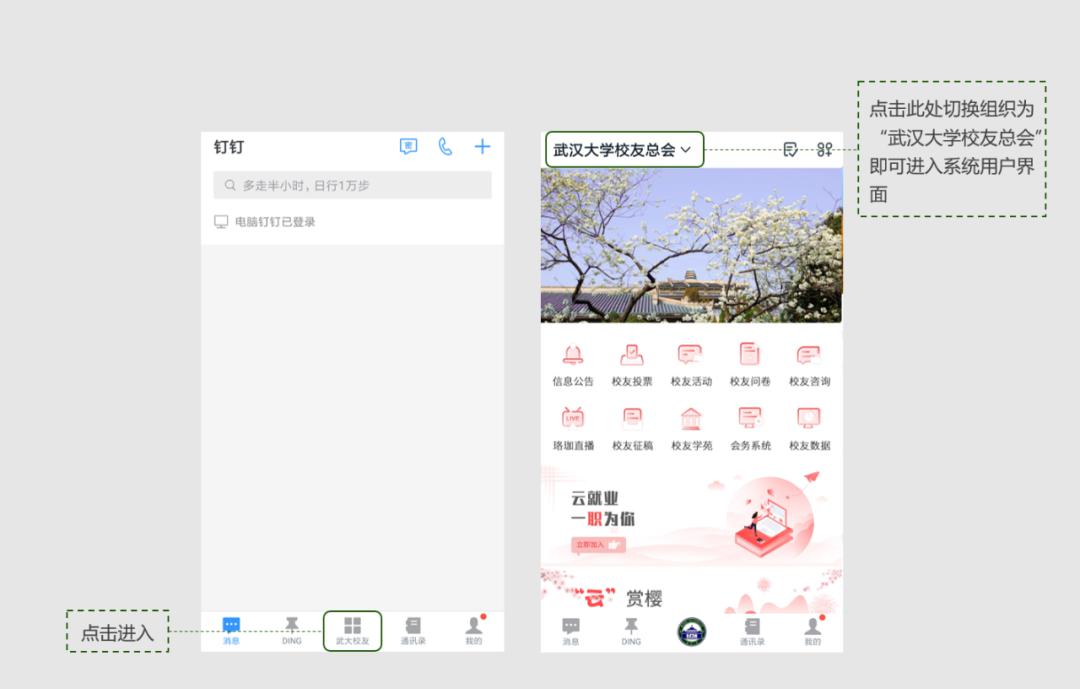Open the 校友数据 data icon
This screenshot has width=1080, height=689.
coord(809,429)
